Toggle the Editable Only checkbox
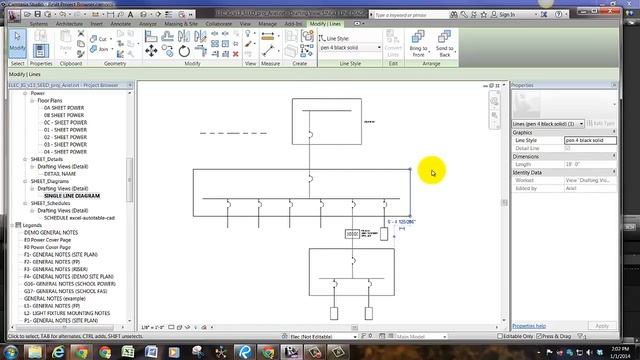Image resolution: width=640 pixels, height=360 pixels. point(500,336)
